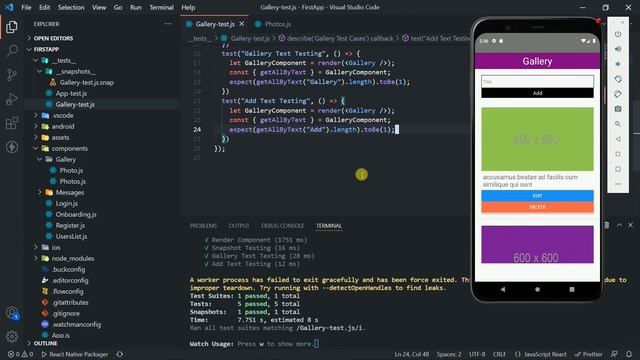The height and width of the screenshot is (360, 640).
Task: Open the Selection menu
Action: (x=71, y=7)
